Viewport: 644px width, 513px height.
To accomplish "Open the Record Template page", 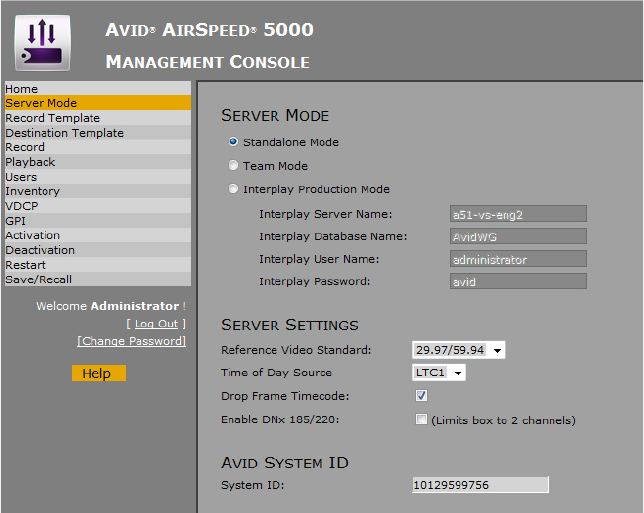I will (98, 118).
